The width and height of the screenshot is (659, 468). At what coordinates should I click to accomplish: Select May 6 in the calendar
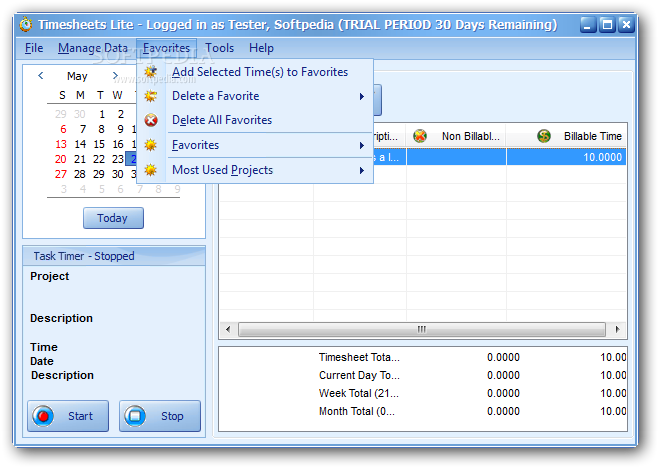63,129
